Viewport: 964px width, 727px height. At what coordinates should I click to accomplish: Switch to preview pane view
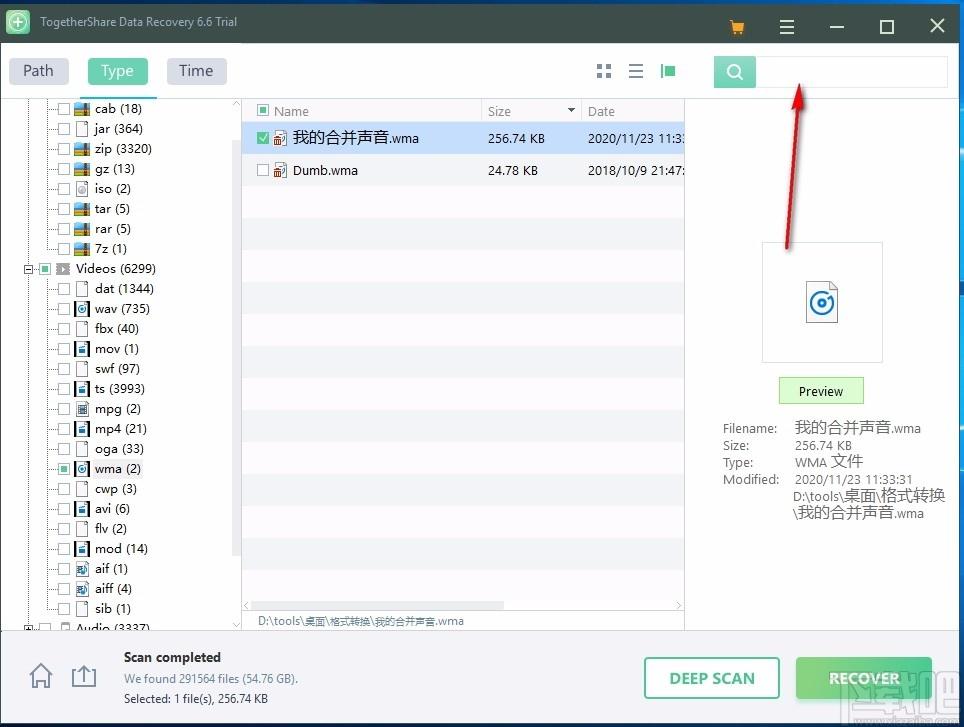click(668, 71)
